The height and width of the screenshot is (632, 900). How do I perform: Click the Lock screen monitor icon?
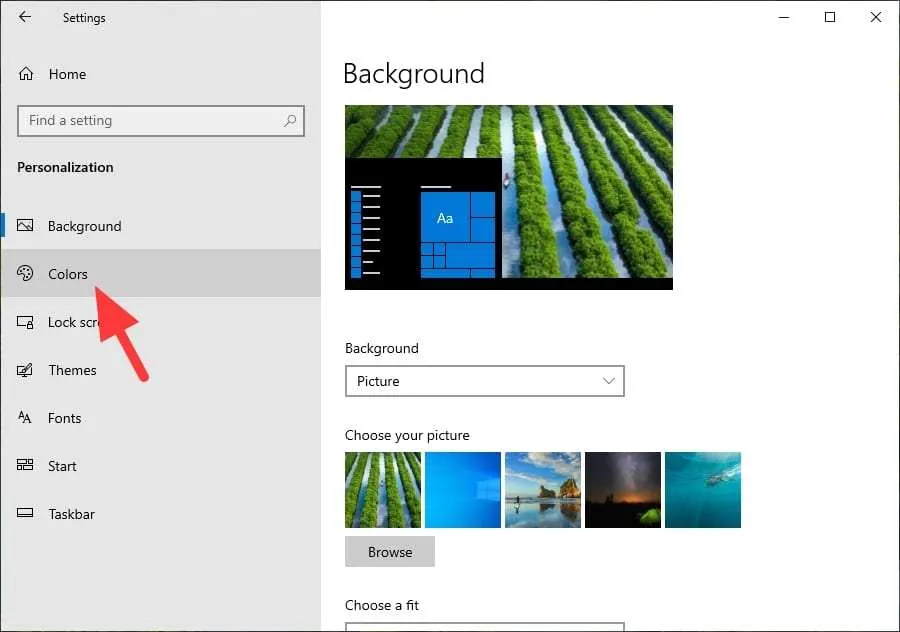pos(25,322)
